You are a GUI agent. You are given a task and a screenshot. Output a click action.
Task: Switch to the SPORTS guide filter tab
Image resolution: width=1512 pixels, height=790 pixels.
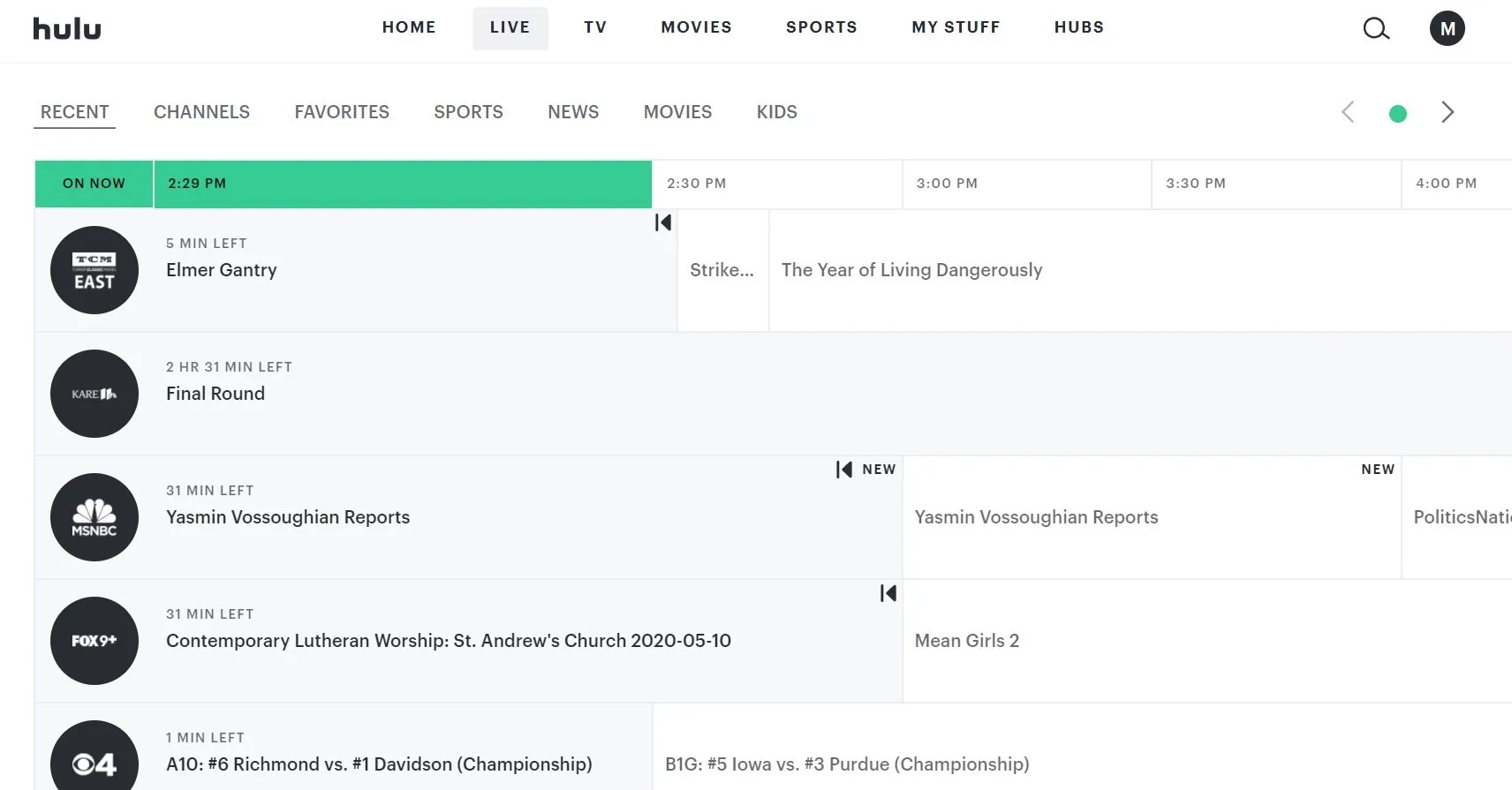(468, 112)
